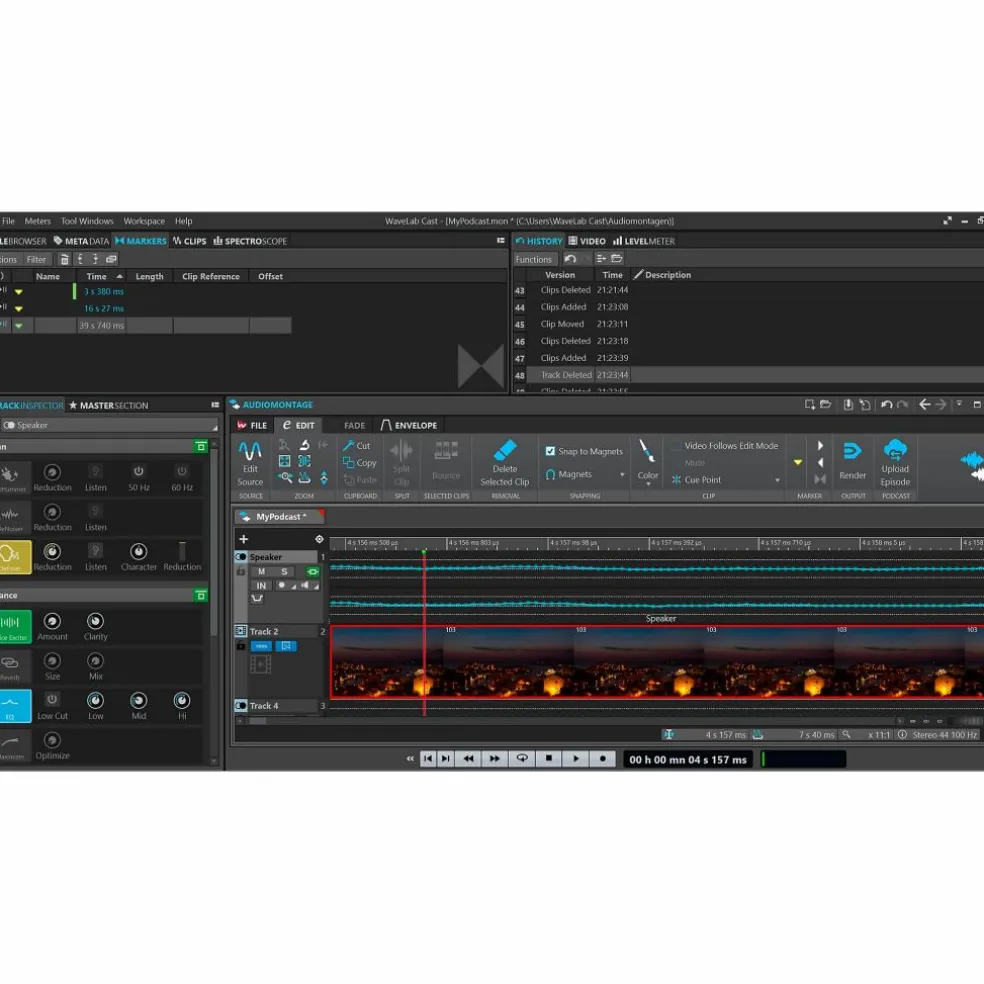This screenshot has height=984, width=984.
Task: Open the track settings target icon
Action: coord(319,539)
